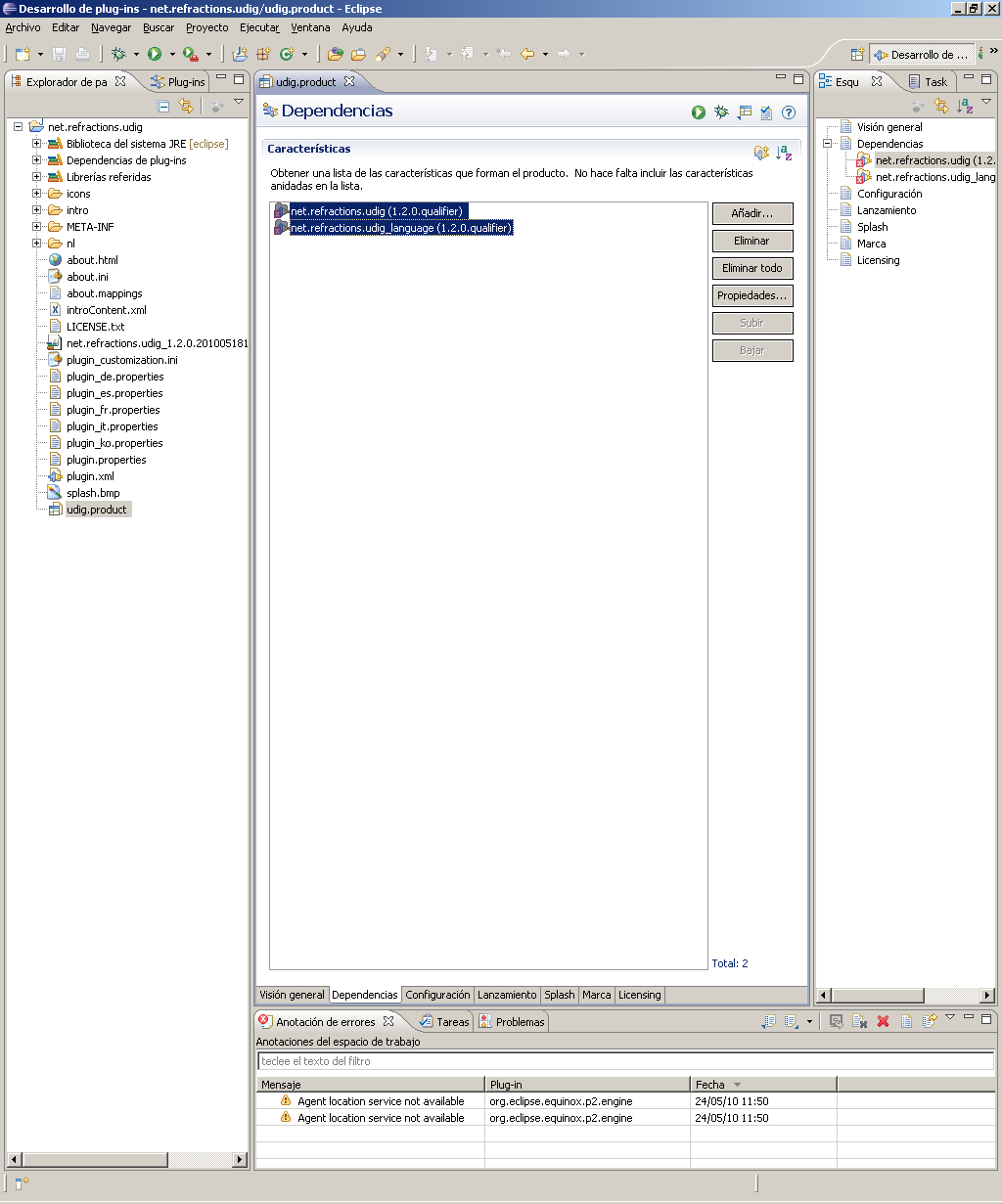This screenshot has width=1002, height=1204.
Task: Open the help question mark icon
Action: coord(789,112)
